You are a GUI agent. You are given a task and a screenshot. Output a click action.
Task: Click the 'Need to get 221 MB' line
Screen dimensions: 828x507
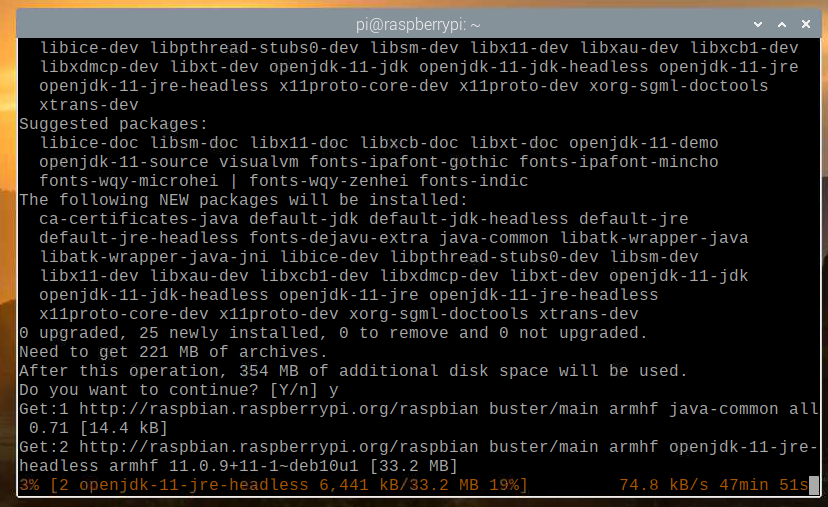point(173,351)
